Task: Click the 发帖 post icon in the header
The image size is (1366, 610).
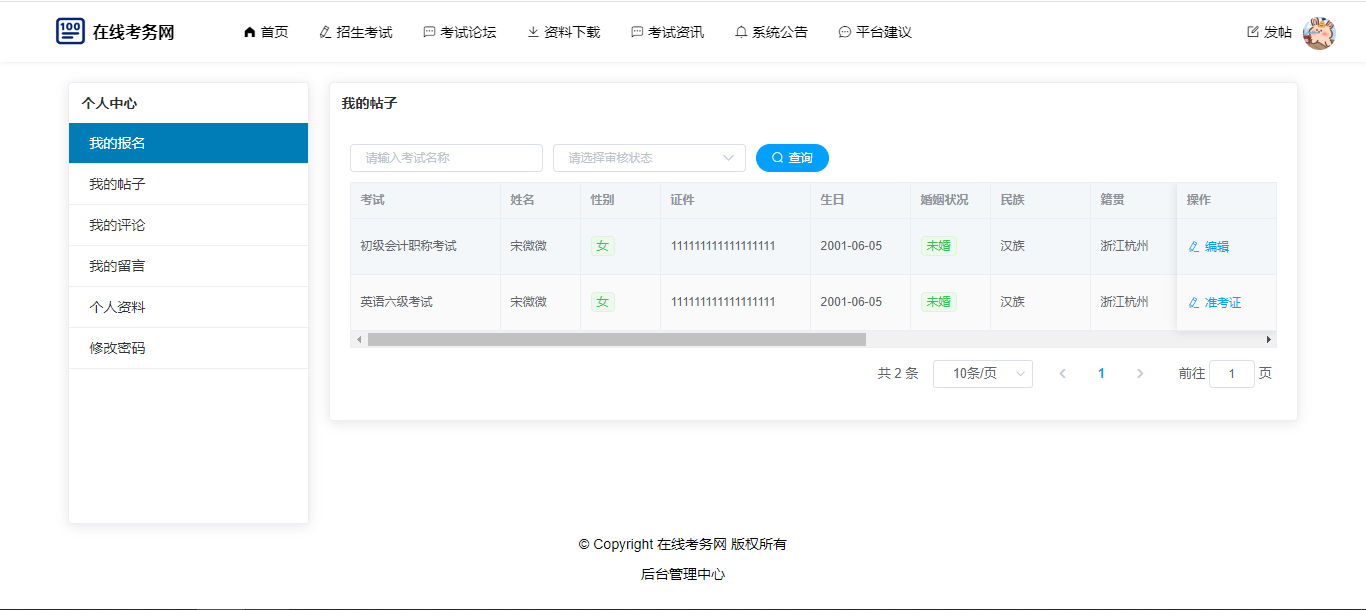Action: tap(1253, 32)
